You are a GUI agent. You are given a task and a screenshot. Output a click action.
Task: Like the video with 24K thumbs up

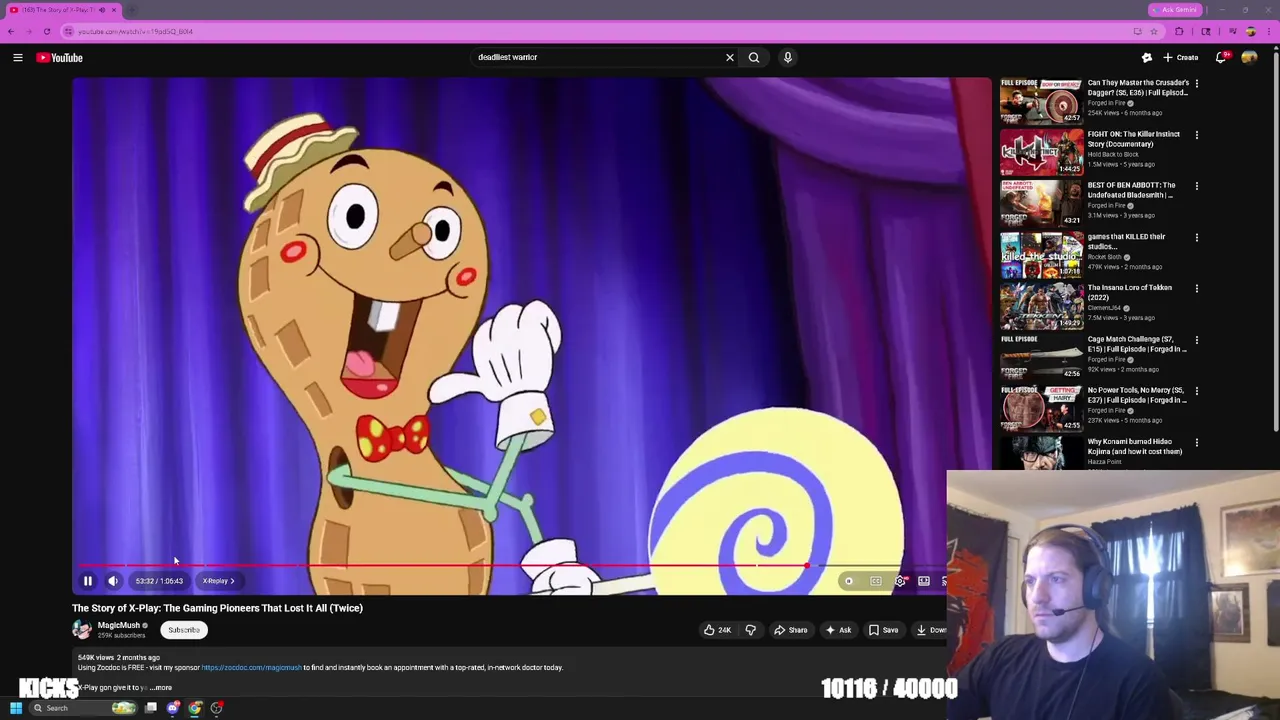point(717,630)
